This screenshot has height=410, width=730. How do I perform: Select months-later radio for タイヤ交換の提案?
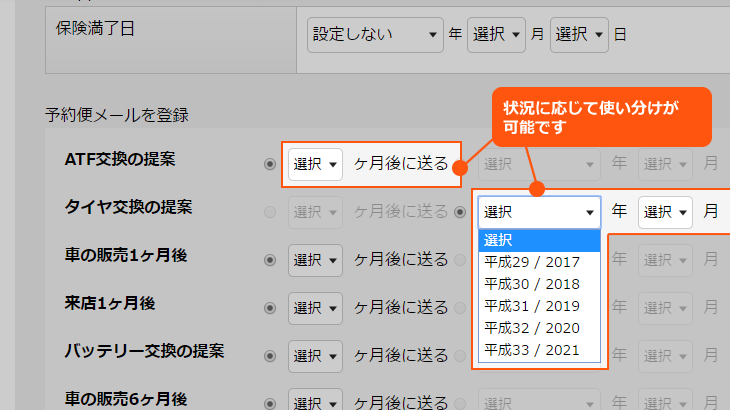(270, 212)
